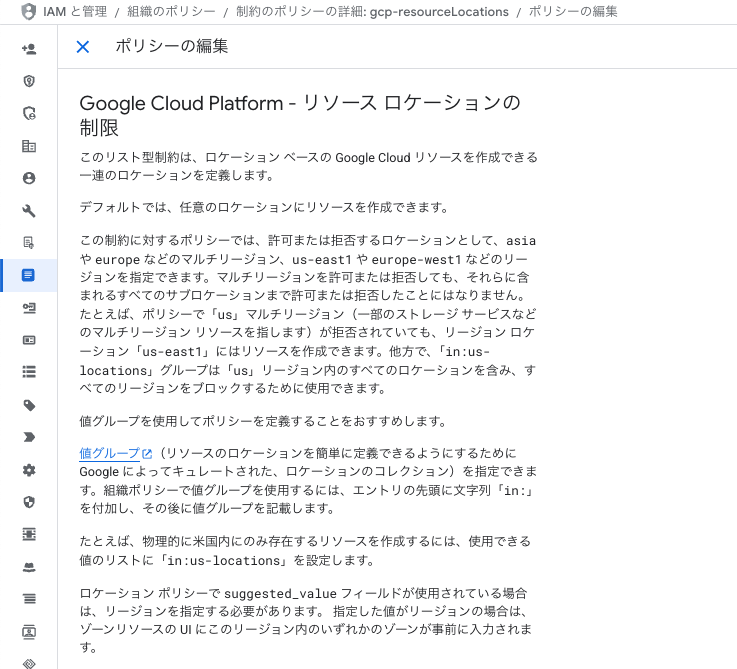Click the account circle icon in sidebar
This screenshot has height=669, width=737.
[x=28, y=178]
